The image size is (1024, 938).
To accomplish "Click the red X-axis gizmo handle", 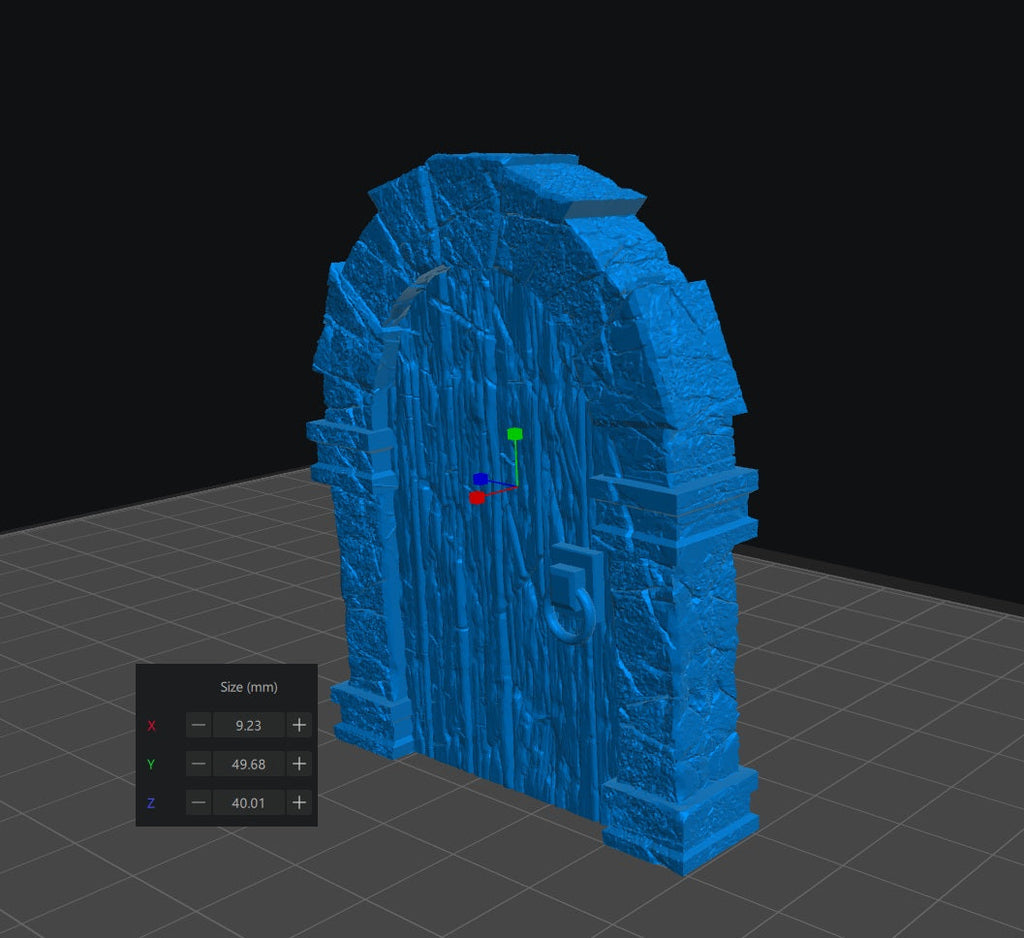I will tap(477, 497).
